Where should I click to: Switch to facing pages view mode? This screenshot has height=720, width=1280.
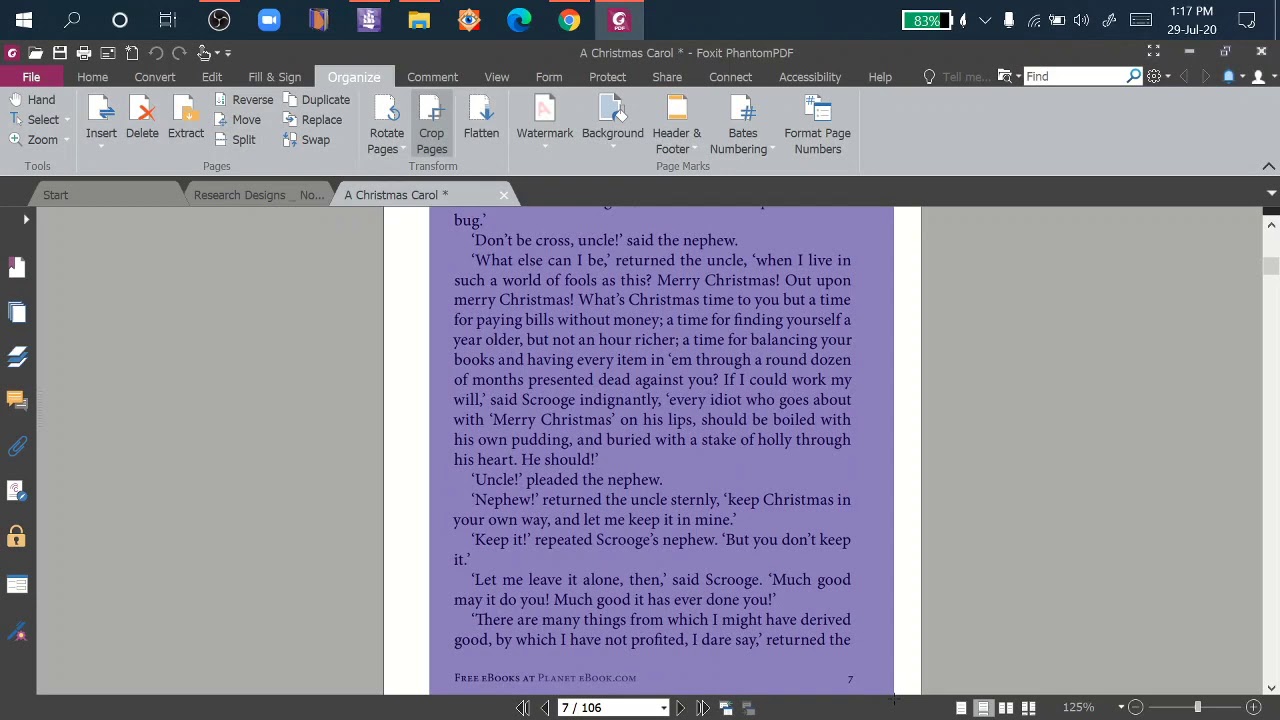pos(1006,708)
